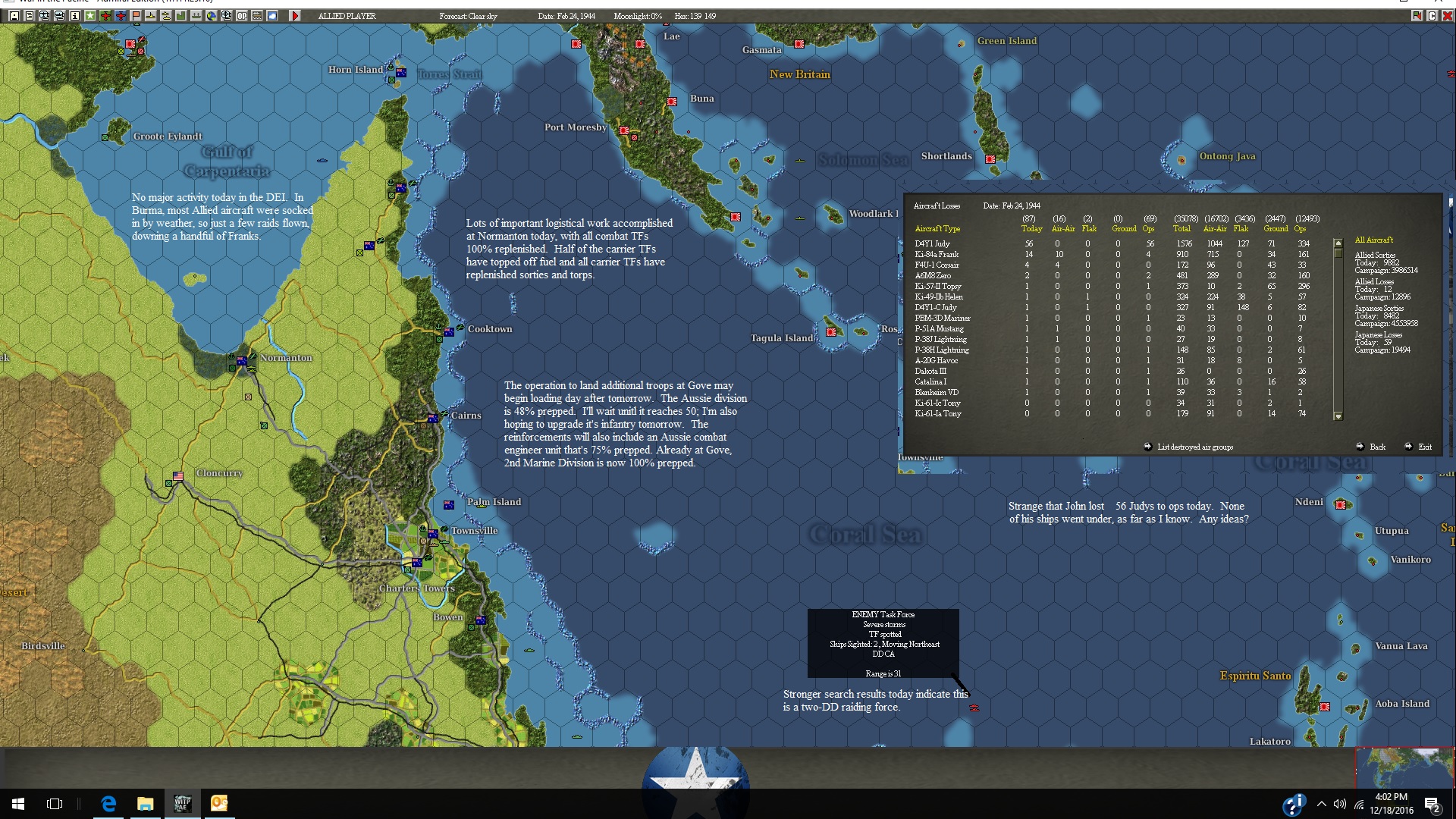Click the down arrow on the losses list scrollbar

tap(1338, 416)
